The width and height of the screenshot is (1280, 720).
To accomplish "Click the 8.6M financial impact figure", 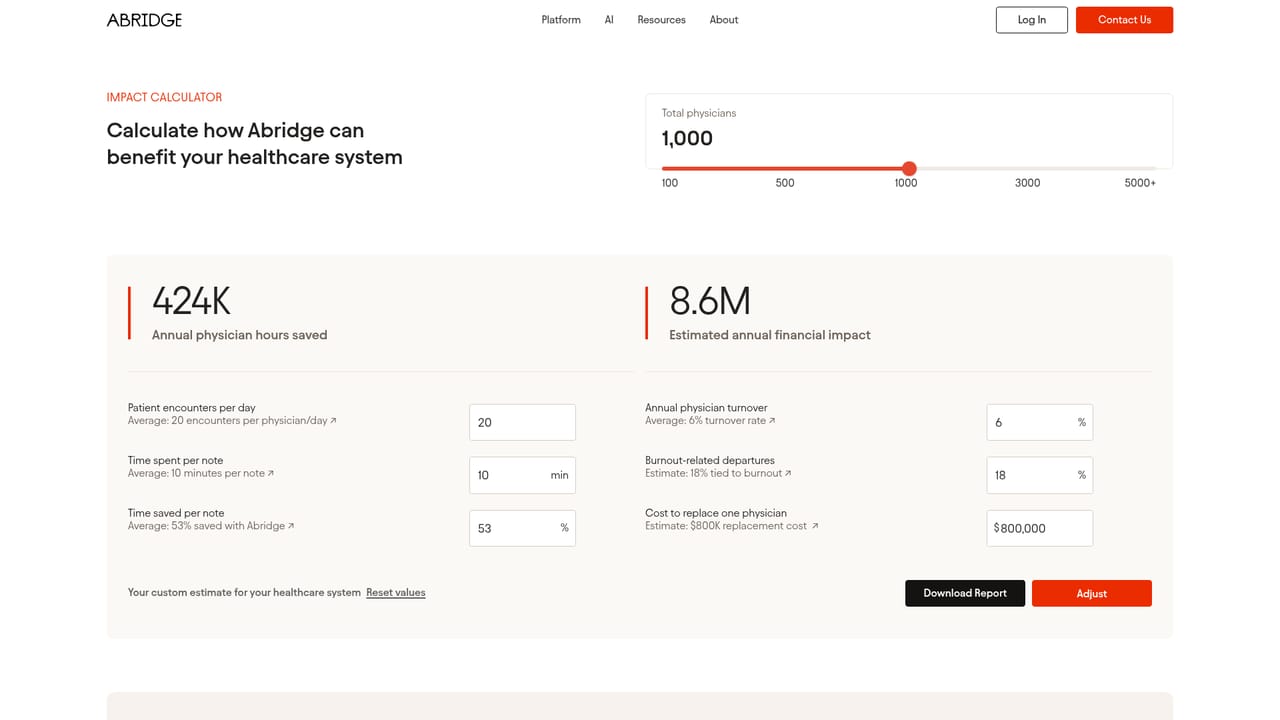I will point(710,301).
